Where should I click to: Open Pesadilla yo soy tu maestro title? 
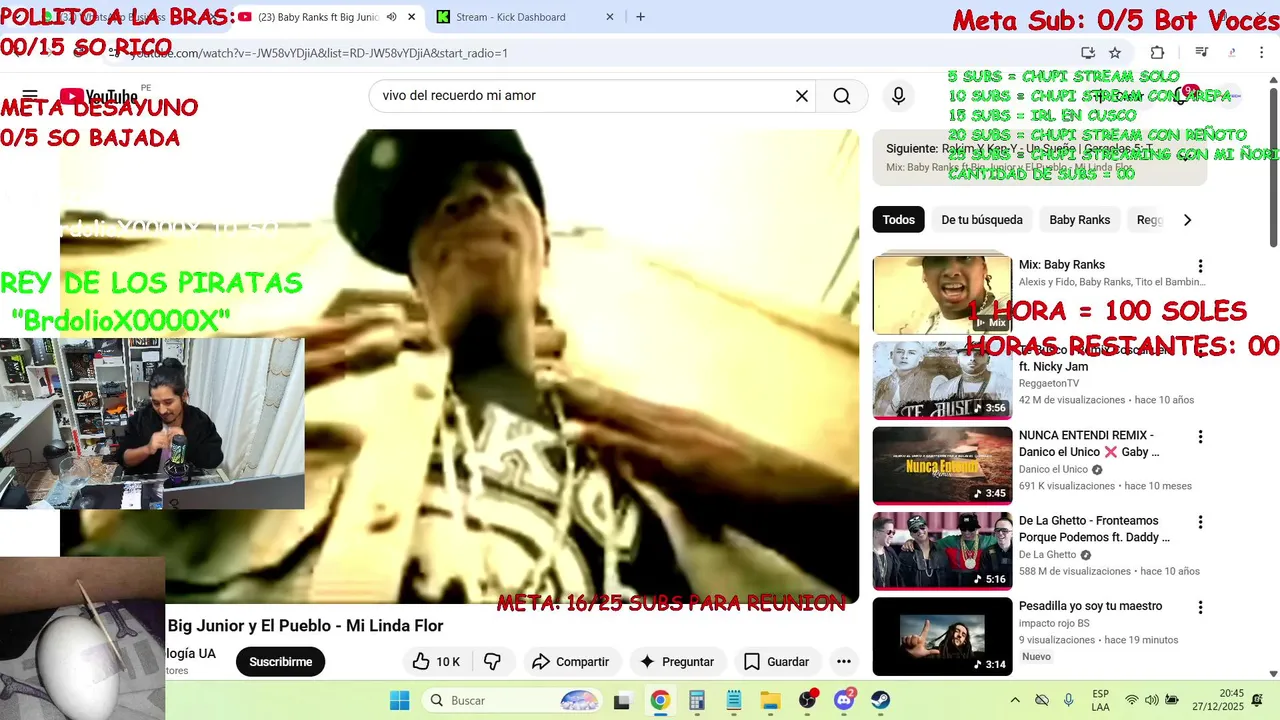coord(1090,606)
